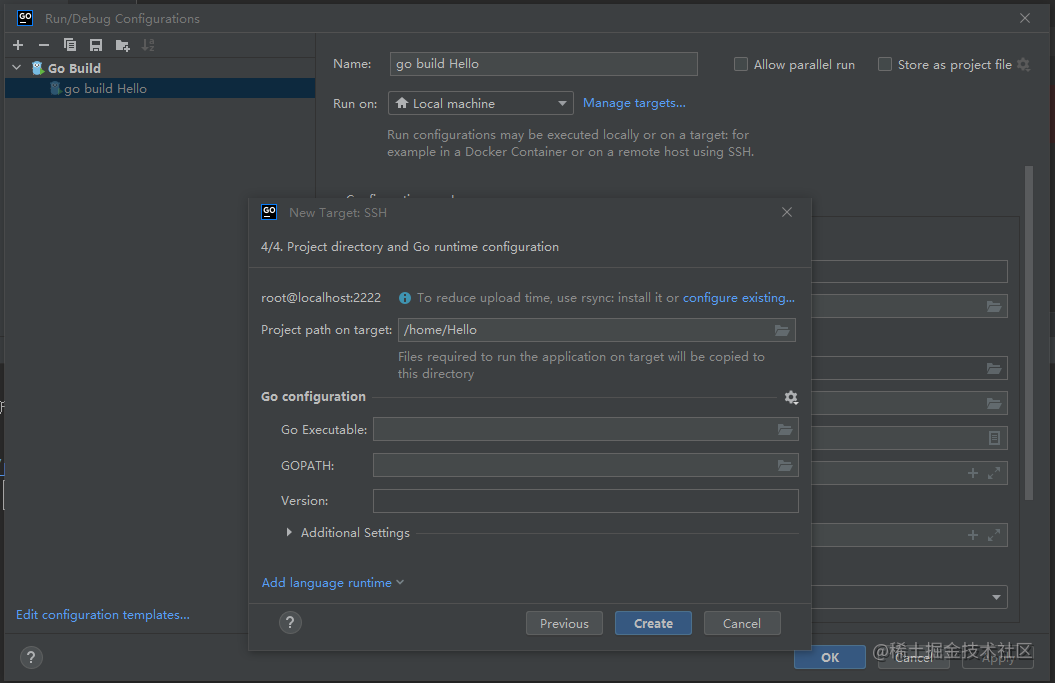Click into the Version input field

click(585, 501)
